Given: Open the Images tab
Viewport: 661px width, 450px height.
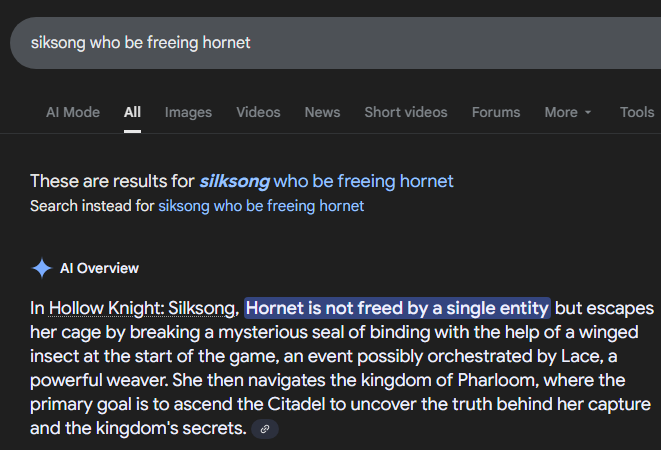Looking at the screenshot, I should pyautogui.click(x=188, y=112).
